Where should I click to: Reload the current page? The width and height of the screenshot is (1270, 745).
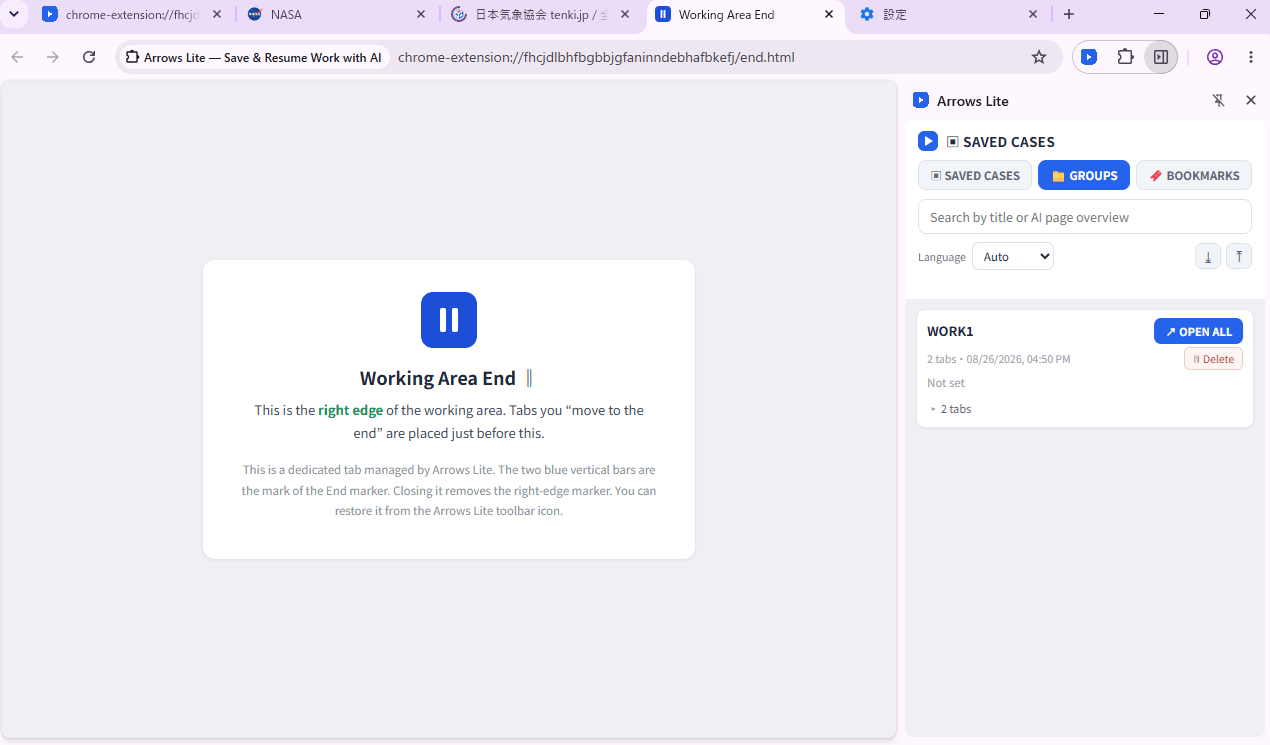89,57
